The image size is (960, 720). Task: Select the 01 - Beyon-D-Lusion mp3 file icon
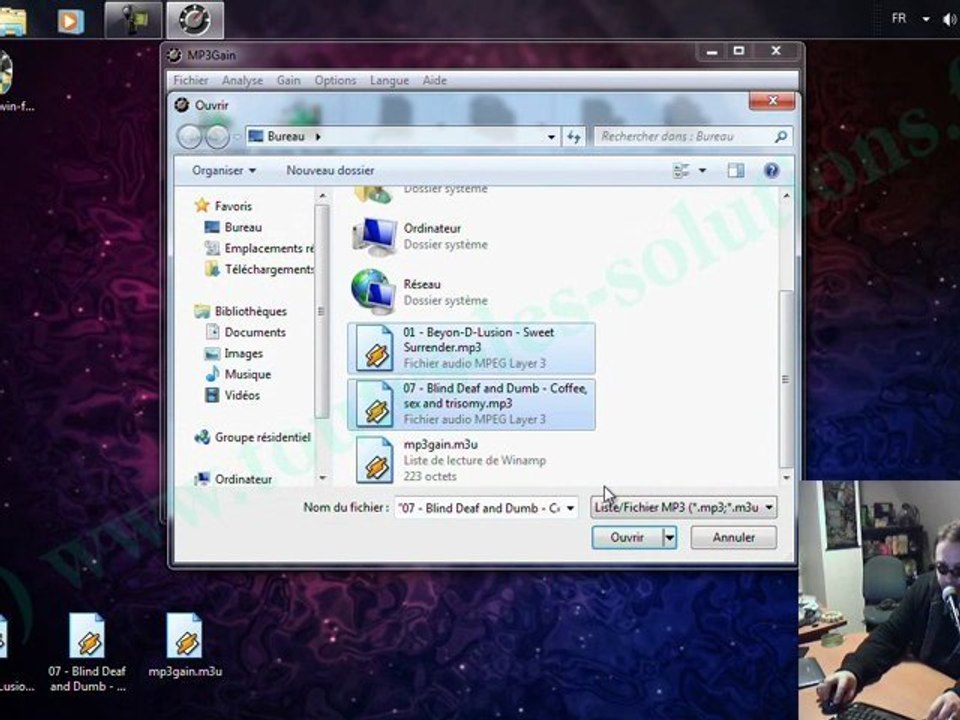[x=374, y=348]
